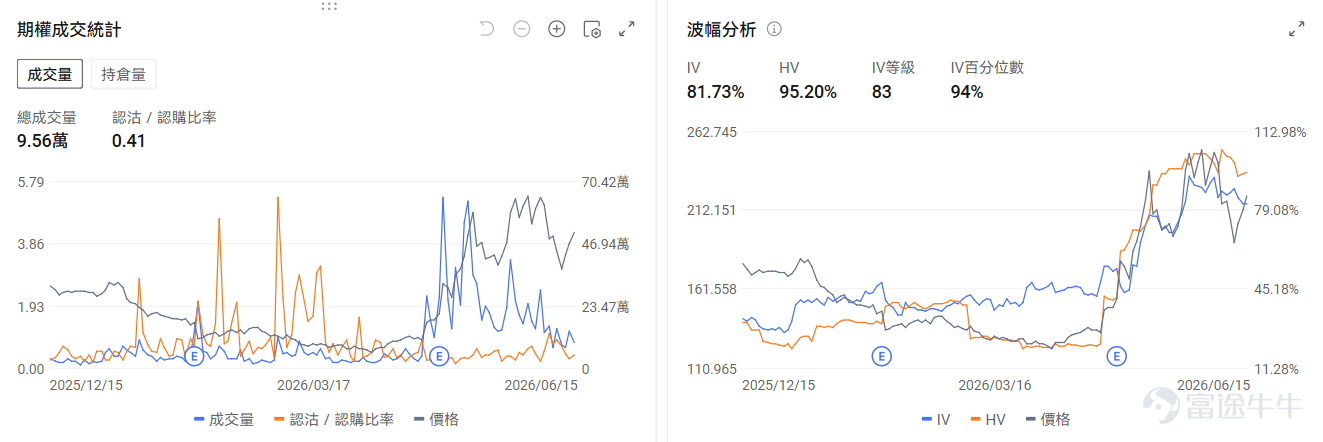Click the 70.42萬 axis label
The height and width of the screenshot is (442, 1323).
[x=605, y=182]
